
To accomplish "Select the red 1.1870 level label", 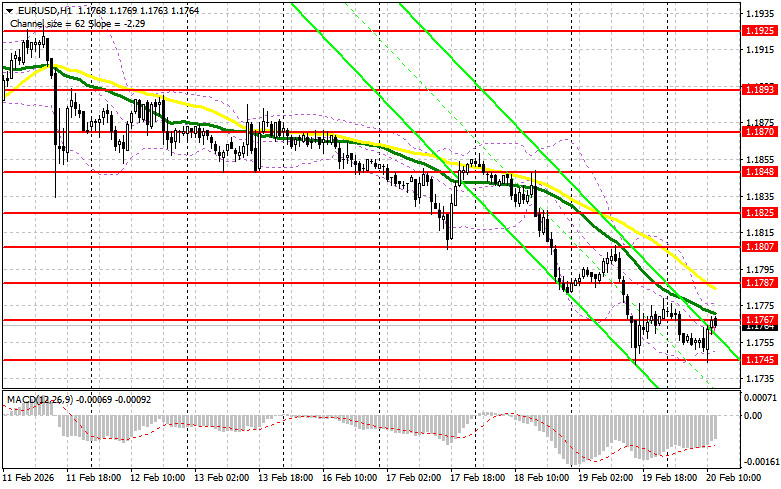I will [x=759, y=132].
